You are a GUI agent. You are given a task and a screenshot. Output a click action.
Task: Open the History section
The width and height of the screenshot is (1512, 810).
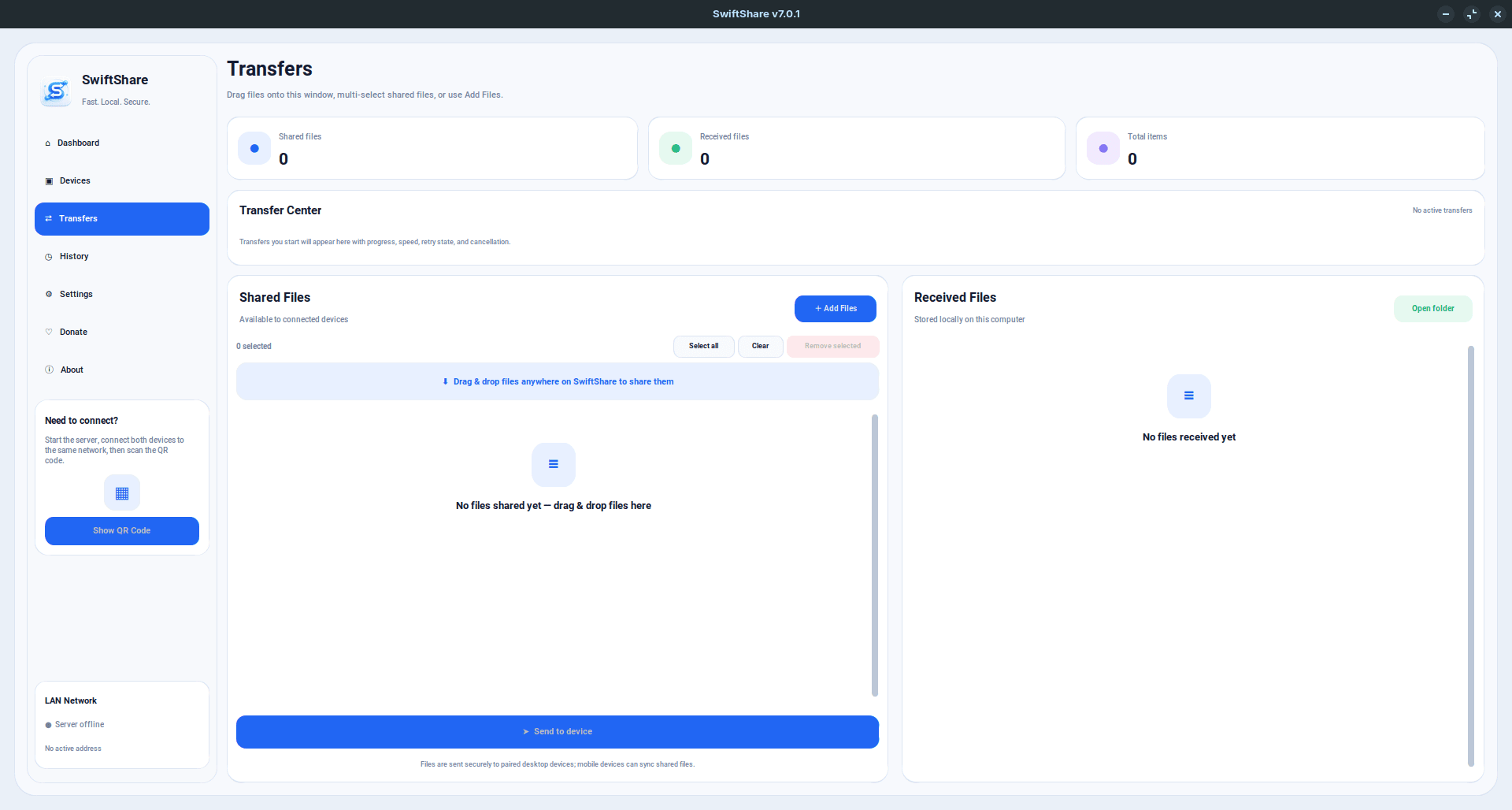click(122, 257)
